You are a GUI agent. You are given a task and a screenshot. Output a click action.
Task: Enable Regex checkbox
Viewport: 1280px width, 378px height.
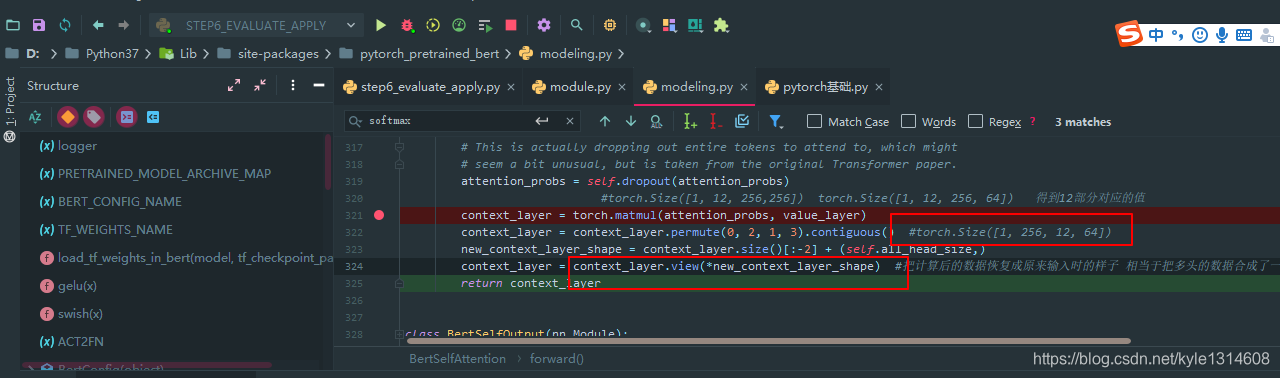pyautogui.click(x=976, y=121)
